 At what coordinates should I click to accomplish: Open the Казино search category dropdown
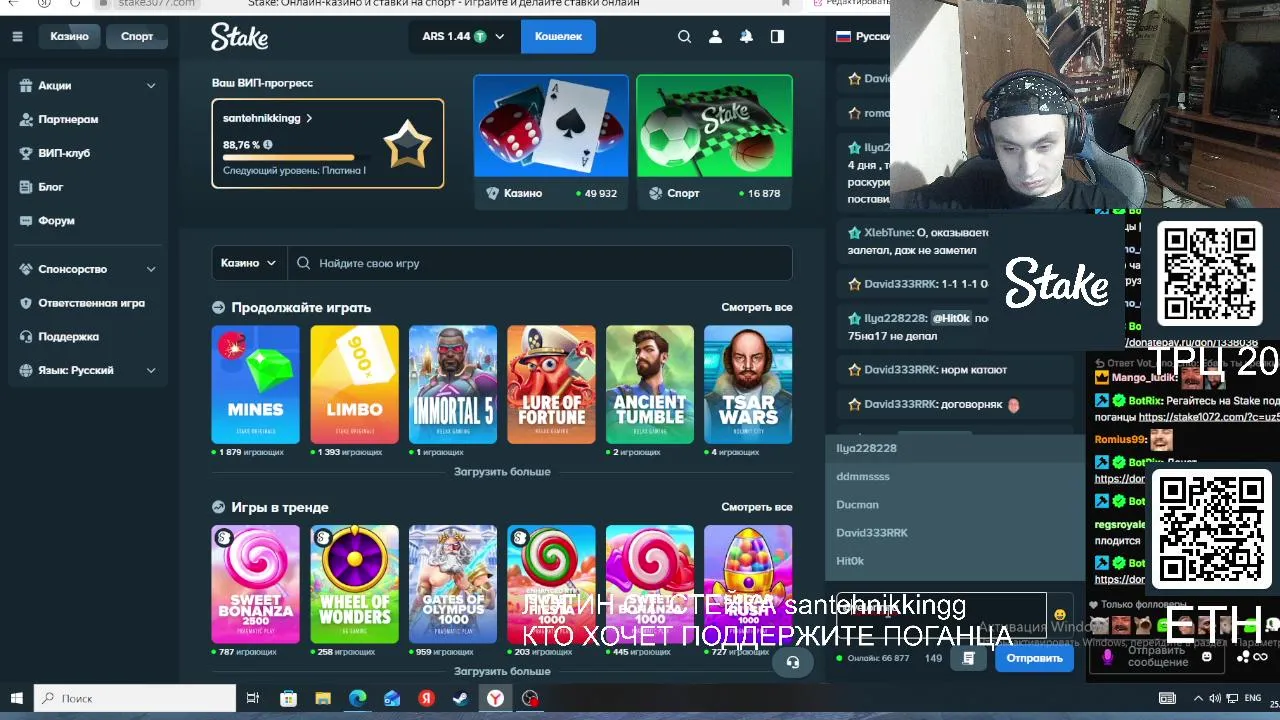click(x=249, y=263)
